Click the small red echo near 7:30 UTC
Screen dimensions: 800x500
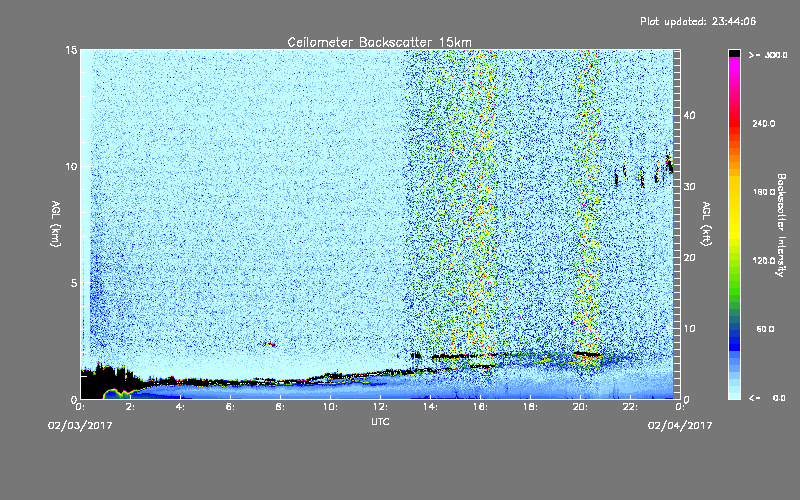click(x=269, y=344)
